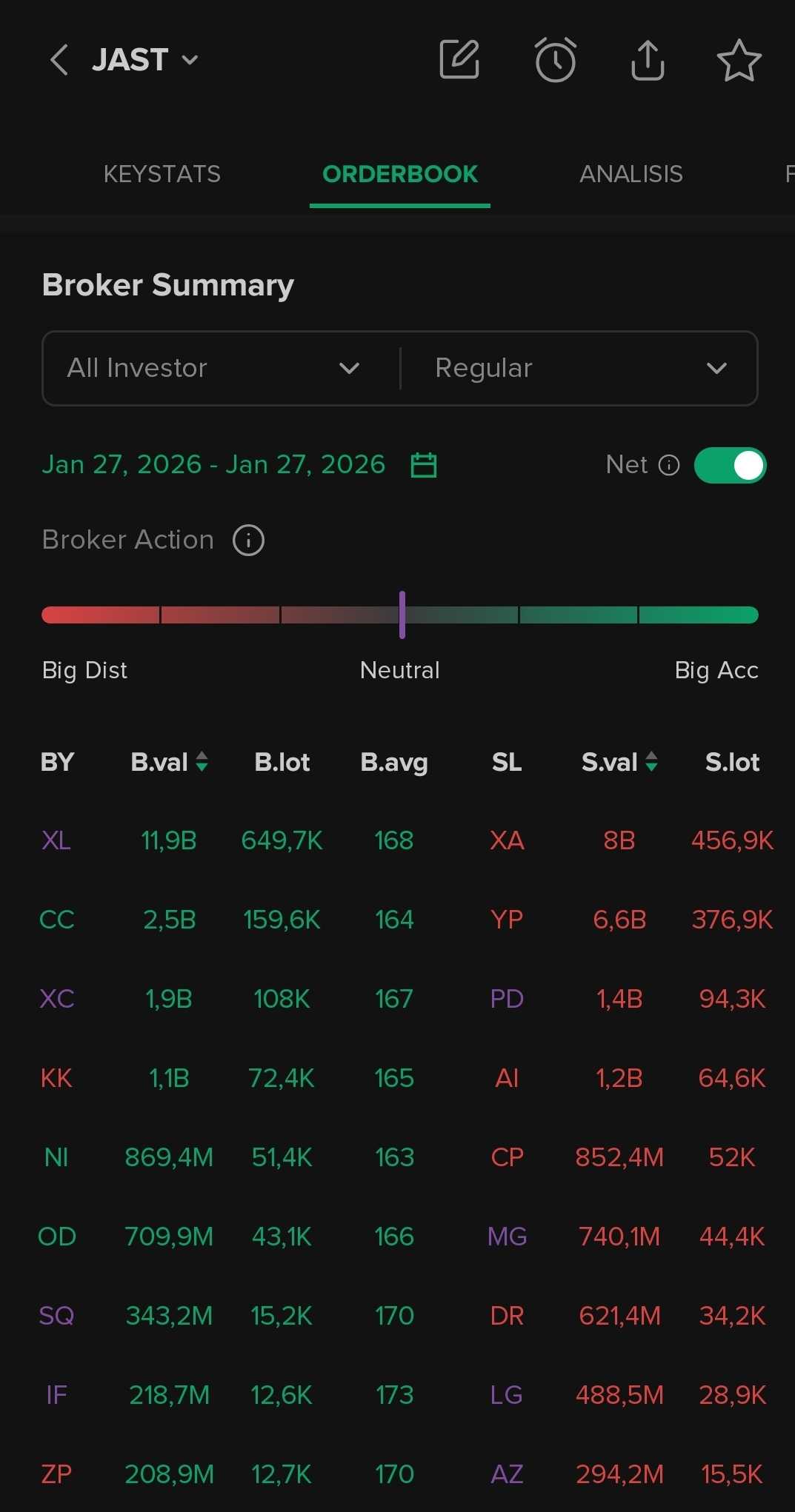Open the Regular market dropdown
This screenshot has width=795, height=1512.
pos(579,368)
